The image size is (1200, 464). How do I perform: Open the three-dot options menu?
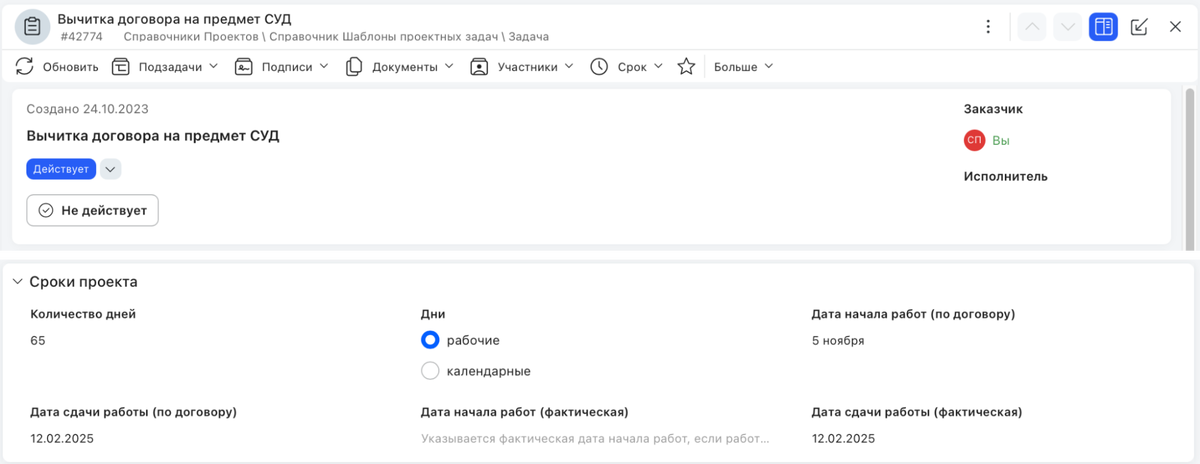pos(988,27)
